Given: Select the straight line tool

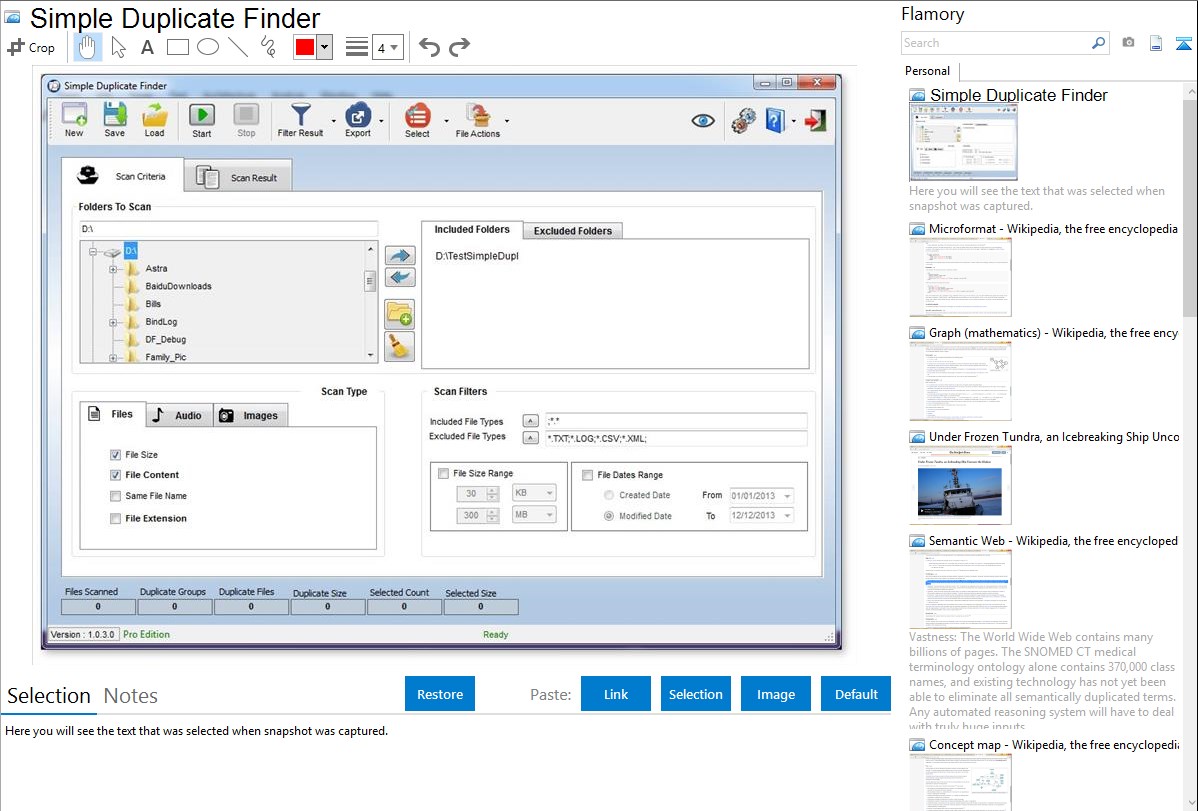Looking at the screenshot, I should 238,47.
